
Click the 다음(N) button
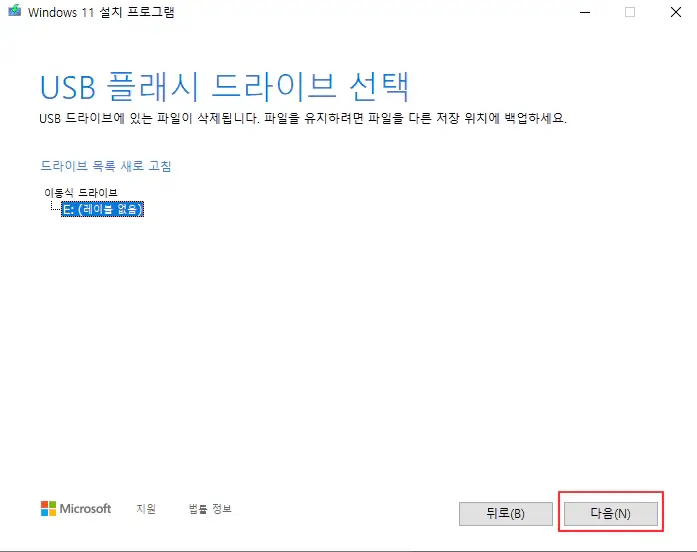tap(611, 513)
